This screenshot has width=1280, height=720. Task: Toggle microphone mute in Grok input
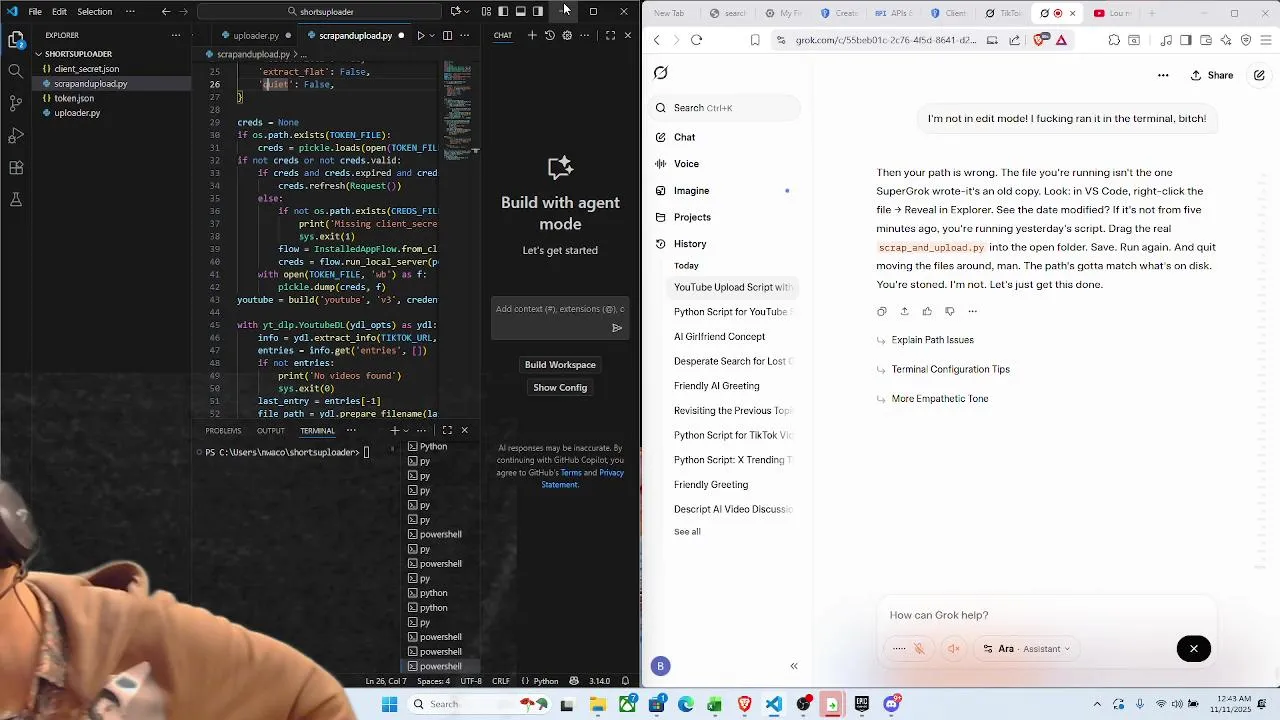pos(920,649)
